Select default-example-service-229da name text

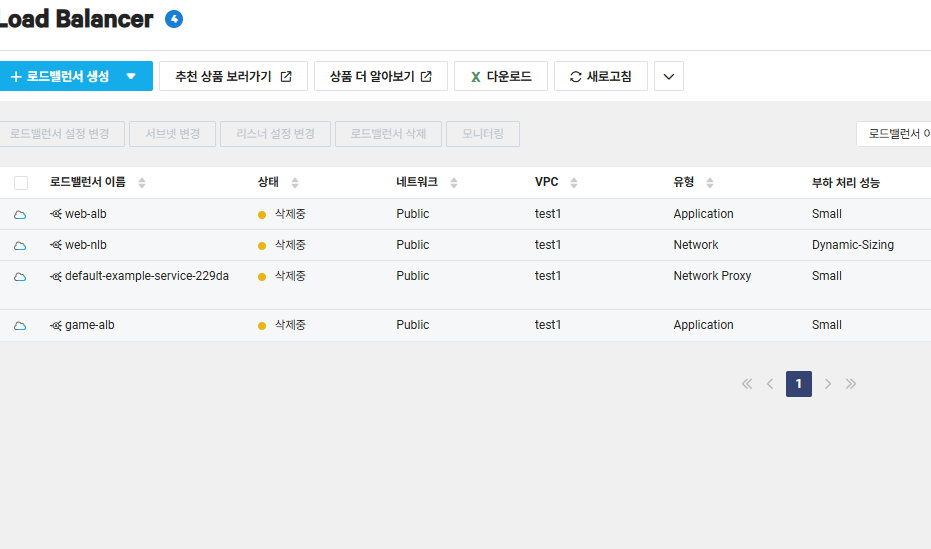pos(147,275)
